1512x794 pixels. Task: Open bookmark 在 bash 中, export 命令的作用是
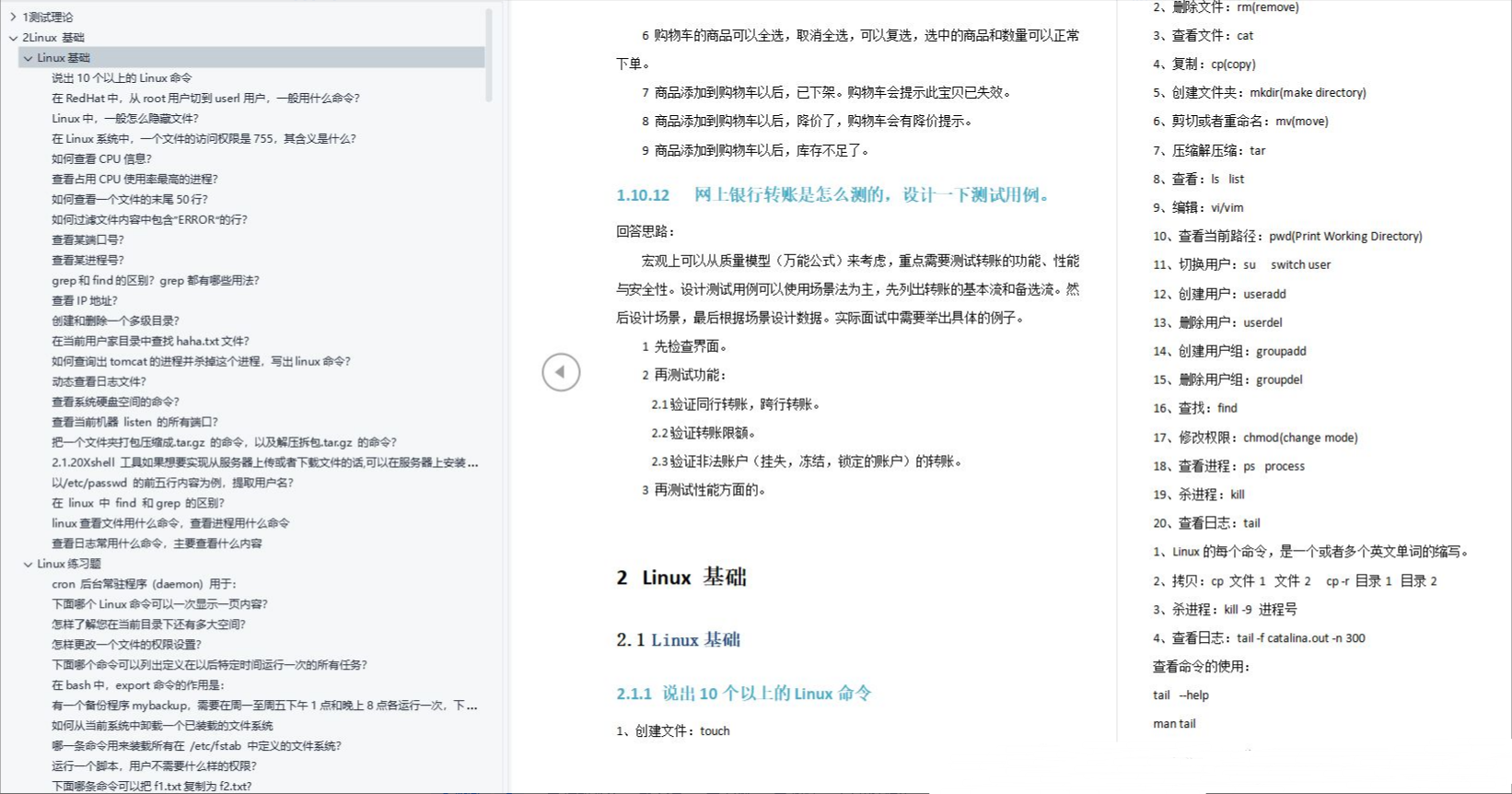tap(138, 686)
